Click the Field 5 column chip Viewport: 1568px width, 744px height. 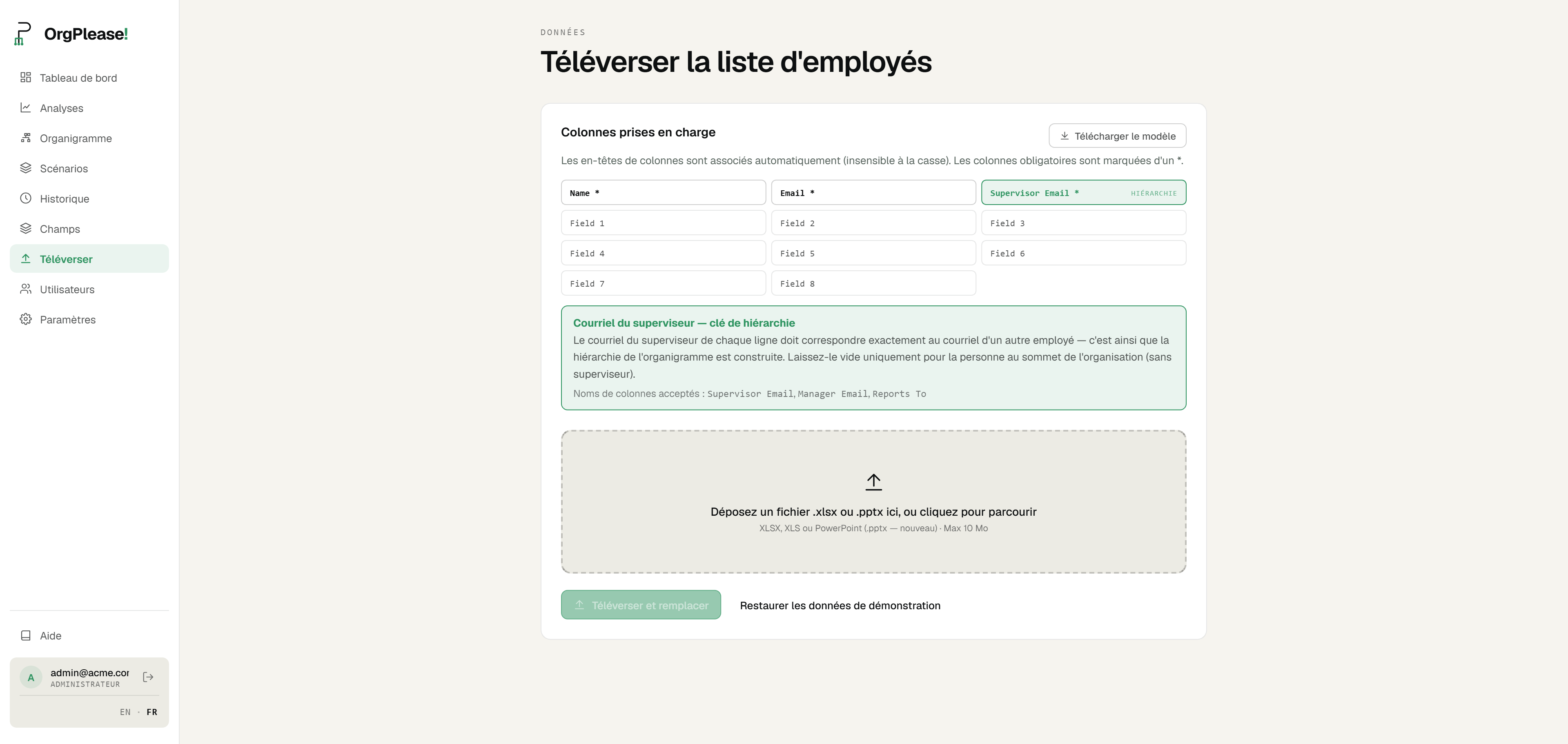point(873,253)
